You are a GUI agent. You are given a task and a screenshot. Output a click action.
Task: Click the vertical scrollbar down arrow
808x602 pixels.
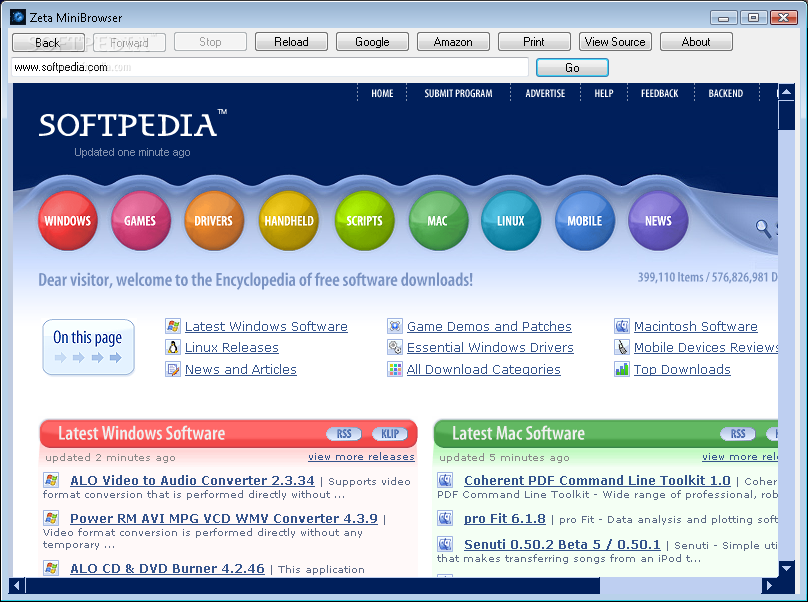tap(786, 568)
